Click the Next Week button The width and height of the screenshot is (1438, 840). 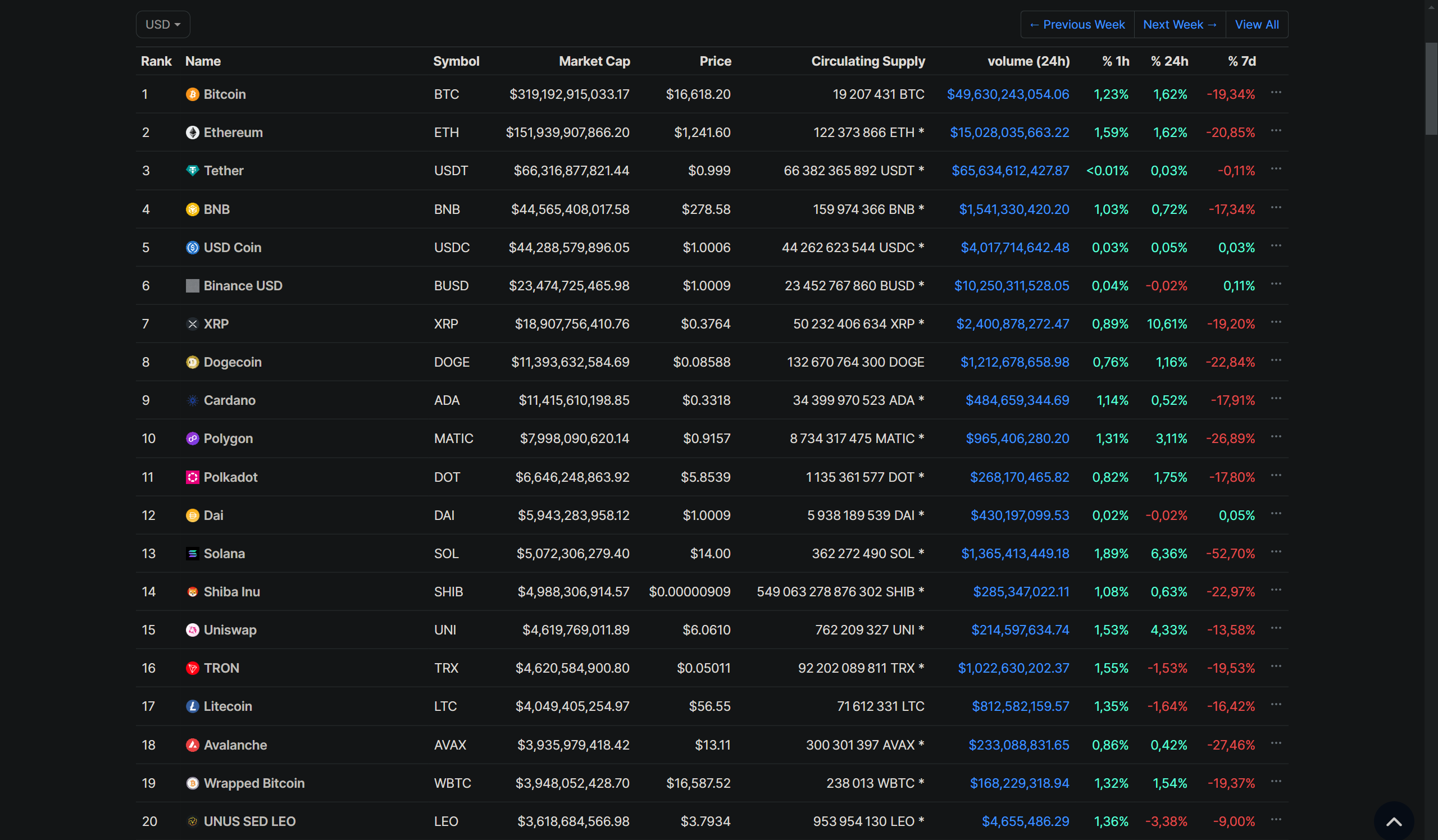1180,25
